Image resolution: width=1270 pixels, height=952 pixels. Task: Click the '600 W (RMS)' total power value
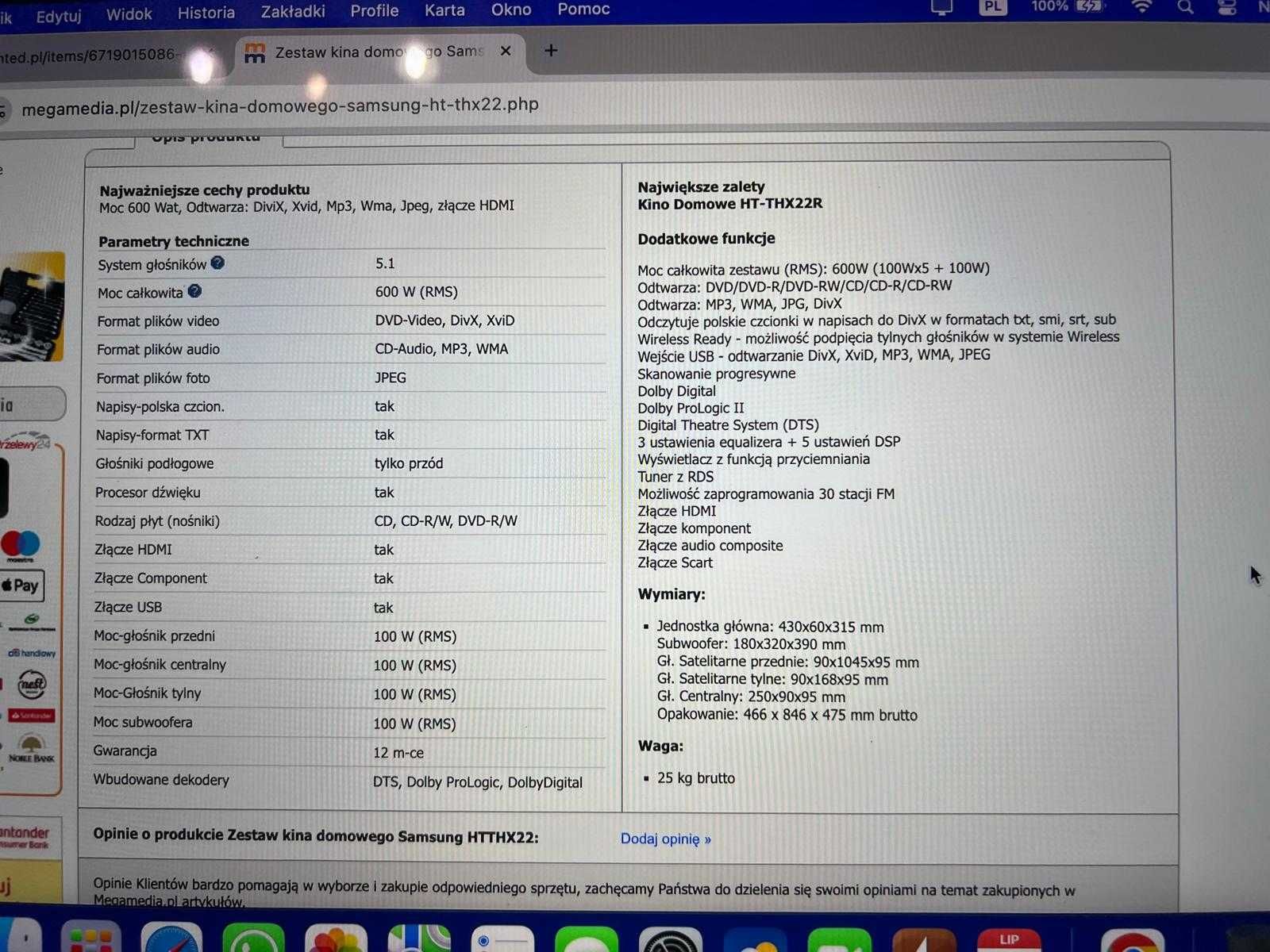pyautogui.click(x=416, y=292)
